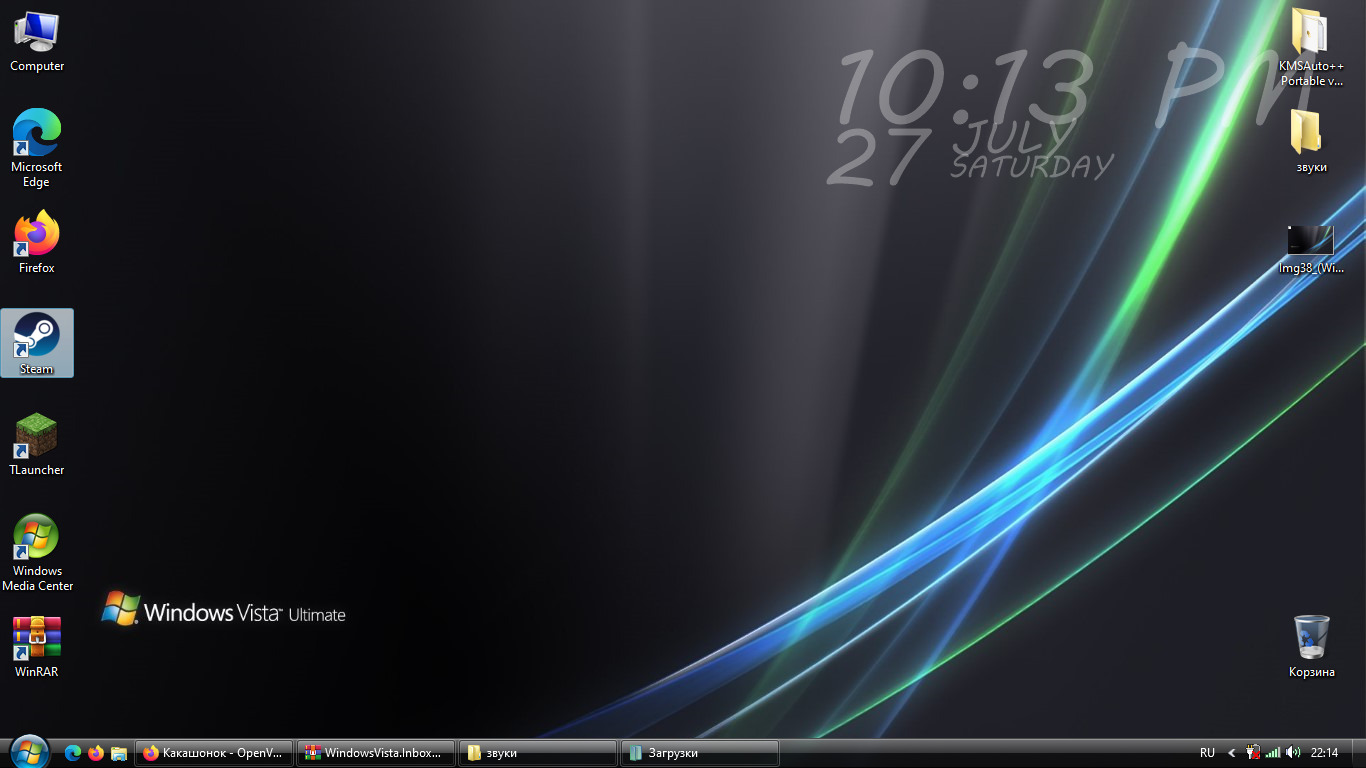Click the taskbar clock showing 22:14
The image size is (1366, 768).
1324,753
